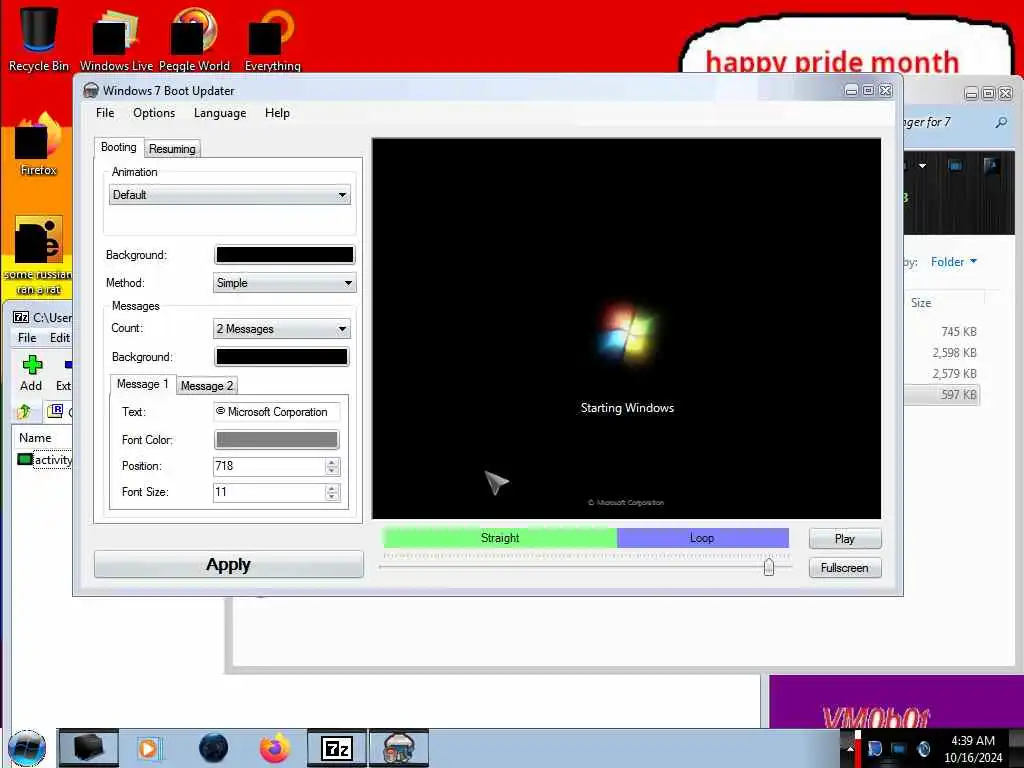Open the Language menu
Viewport: 1024px width, 768px height.
coord(220,113)
